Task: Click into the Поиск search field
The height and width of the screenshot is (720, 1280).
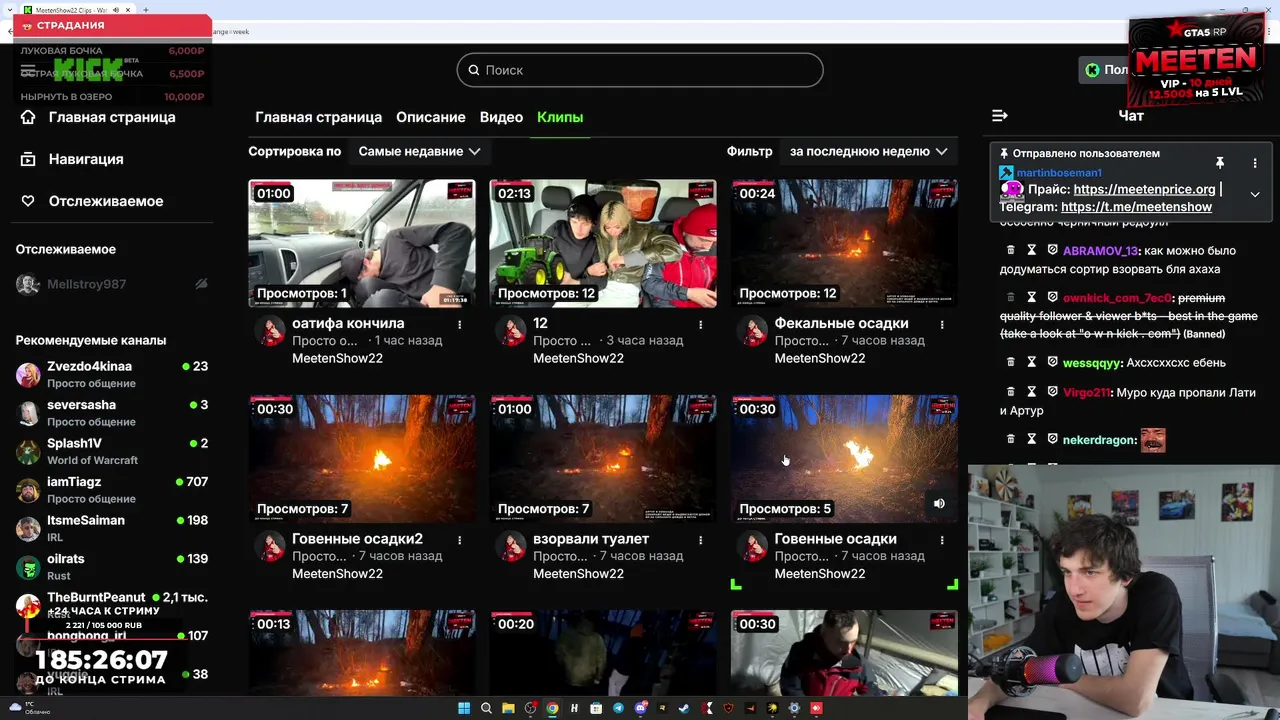Action: pyautogui.click(x=640, y=70)
